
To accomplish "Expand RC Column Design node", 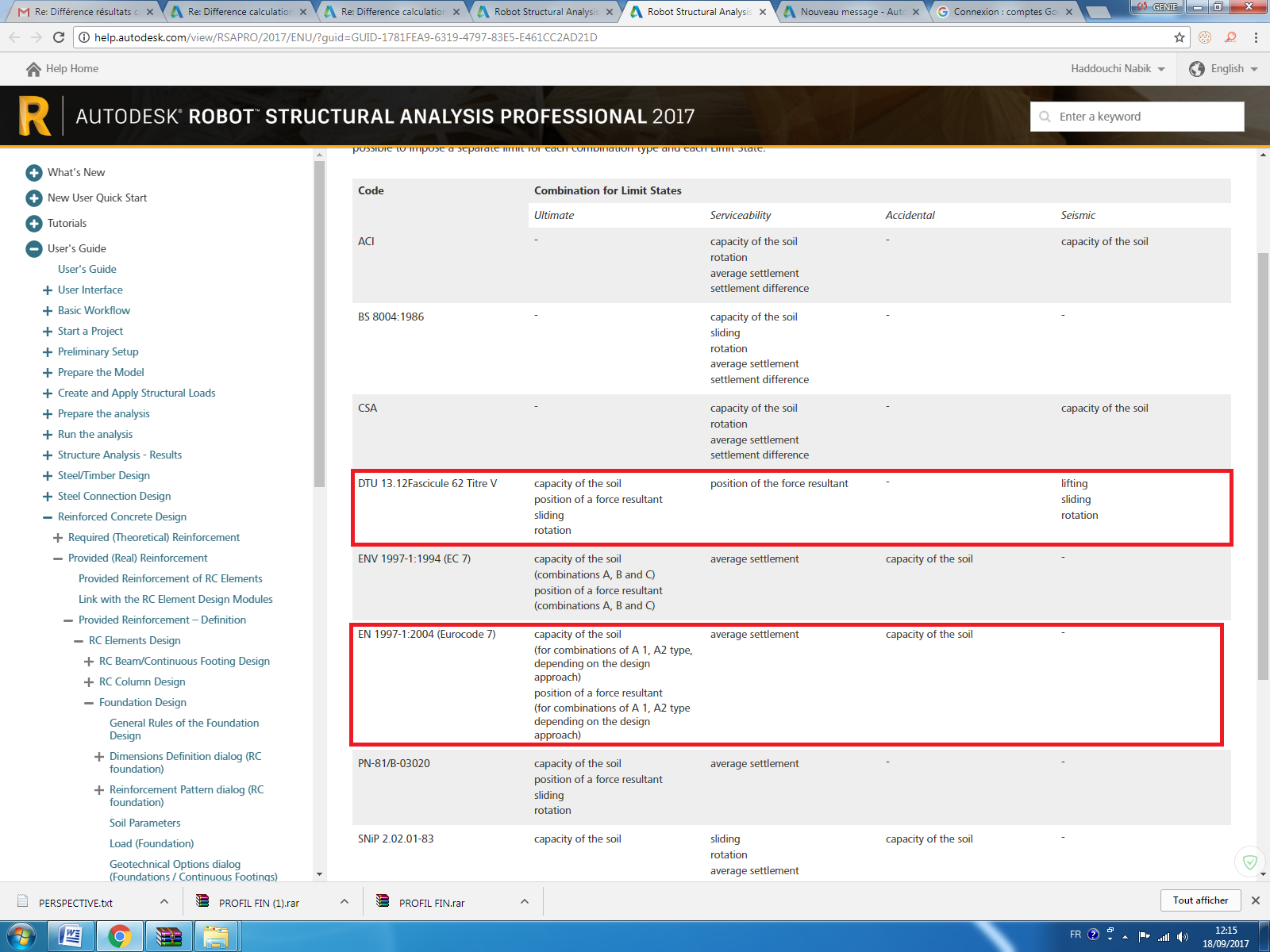I will pos(89,682).
